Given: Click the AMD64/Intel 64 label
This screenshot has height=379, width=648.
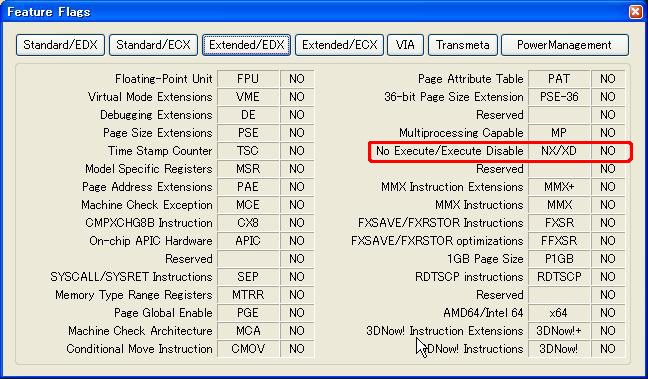Looking at the screenshot, I should [484, 313].
